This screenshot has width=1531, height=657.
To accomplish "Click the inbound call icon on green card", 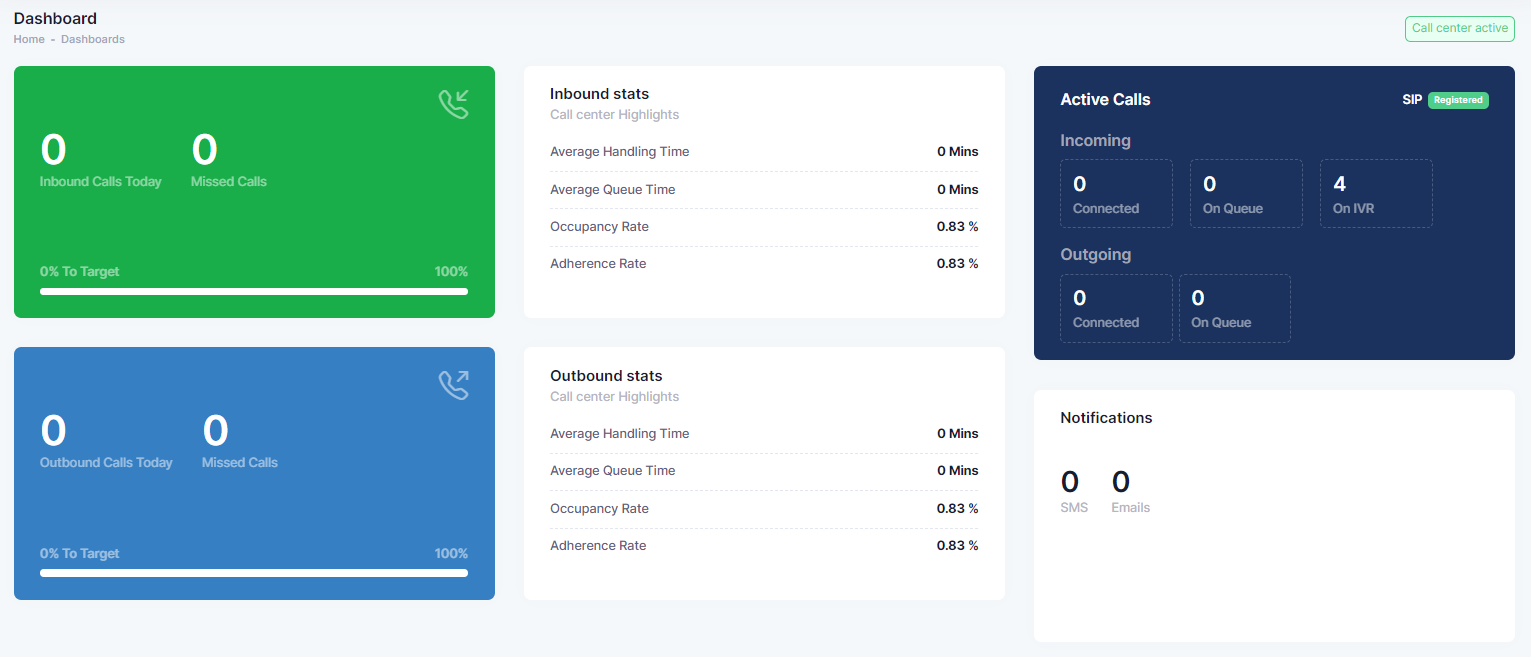I will click(454, 103).
